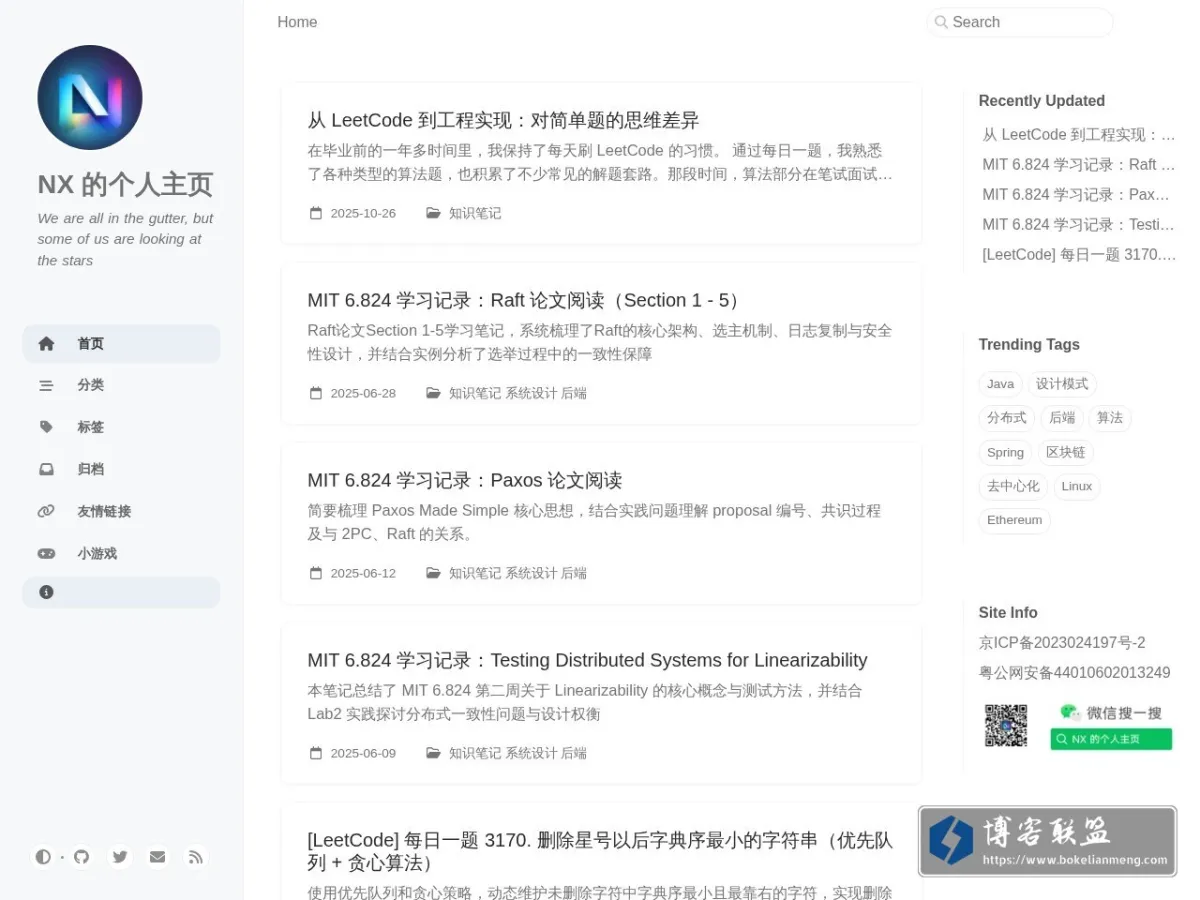Open the 分类 categories sidebar item

(x=121, y=386)
